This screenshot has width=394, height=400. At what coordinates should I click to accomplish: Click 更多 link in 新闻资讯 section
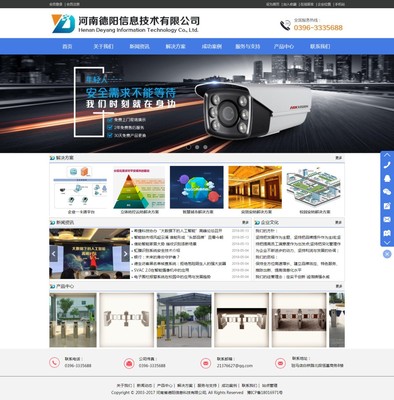[245, 222]
